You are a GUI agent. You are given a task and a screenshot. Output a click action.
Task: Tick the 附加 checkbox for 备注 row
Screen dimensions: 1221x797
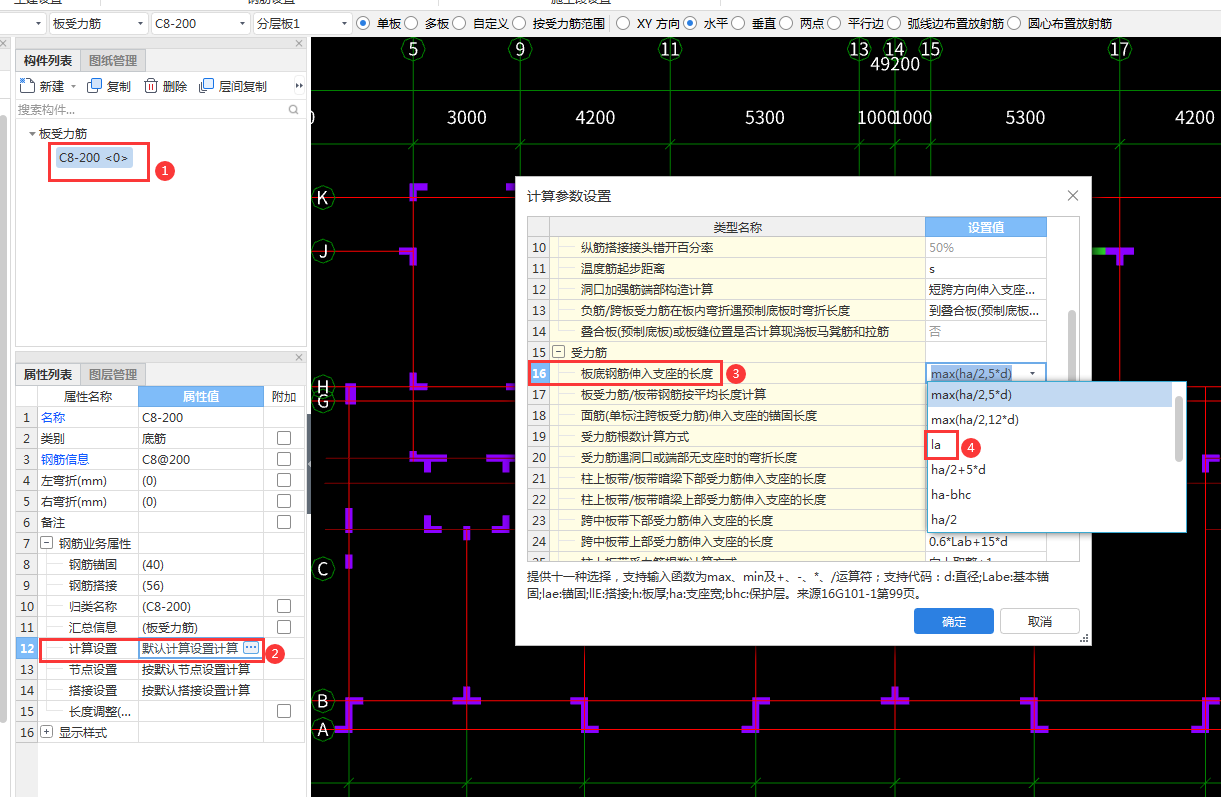click(x=284, y=522)
